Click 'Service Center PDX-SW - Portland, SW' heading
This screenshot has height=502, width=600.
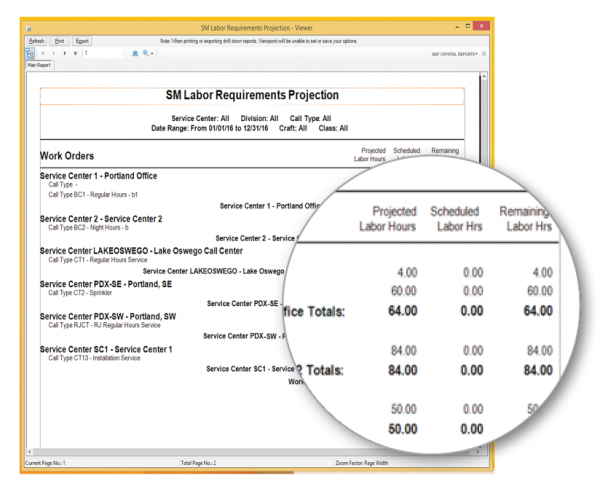(108, 316)
